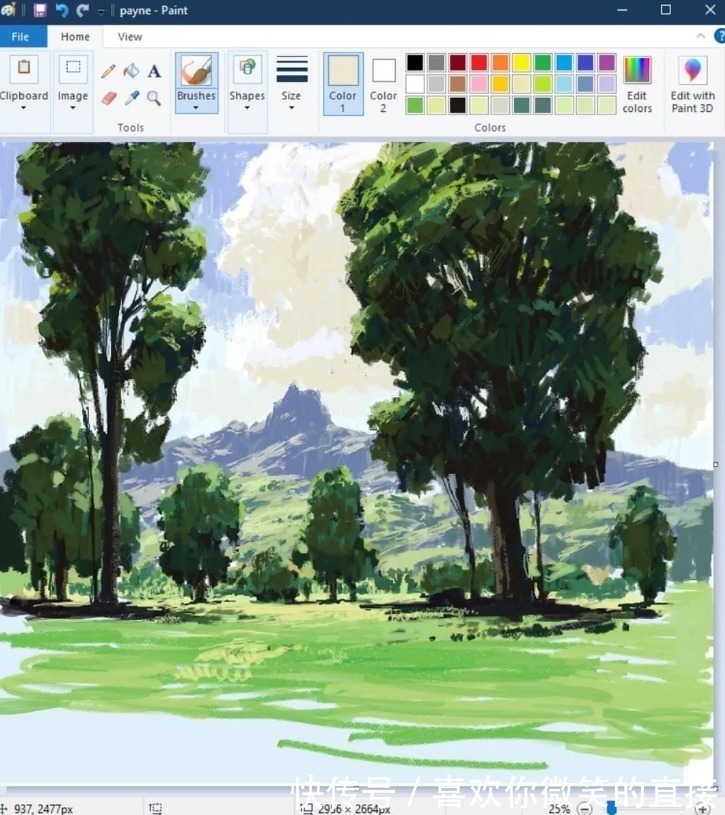Viewport: 725px width, 815px height.
Task: Switch to Color 2 selector
Action: (383, 83)
